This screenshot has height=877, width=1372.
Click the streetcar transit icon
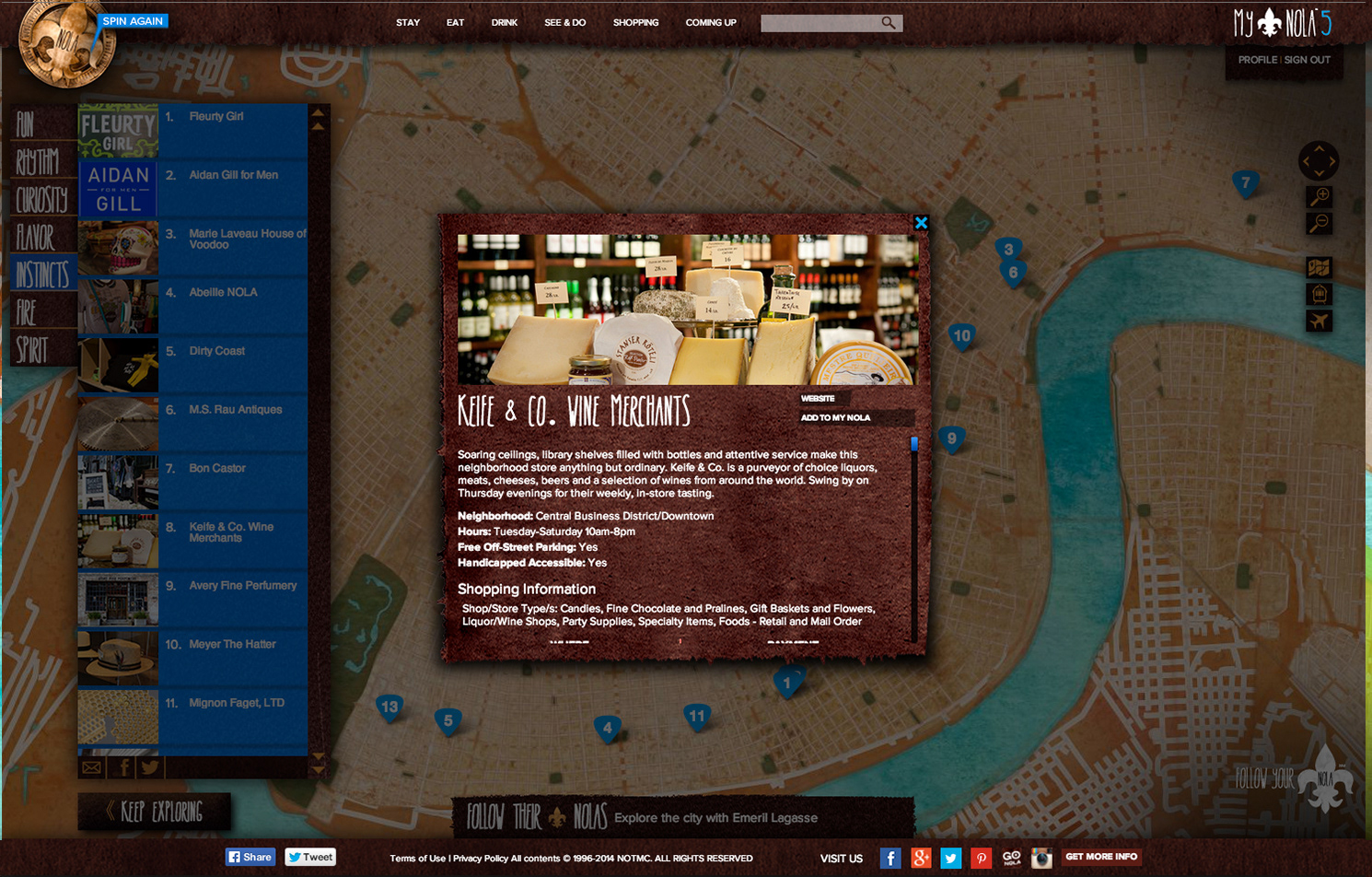click(1319, 294)
